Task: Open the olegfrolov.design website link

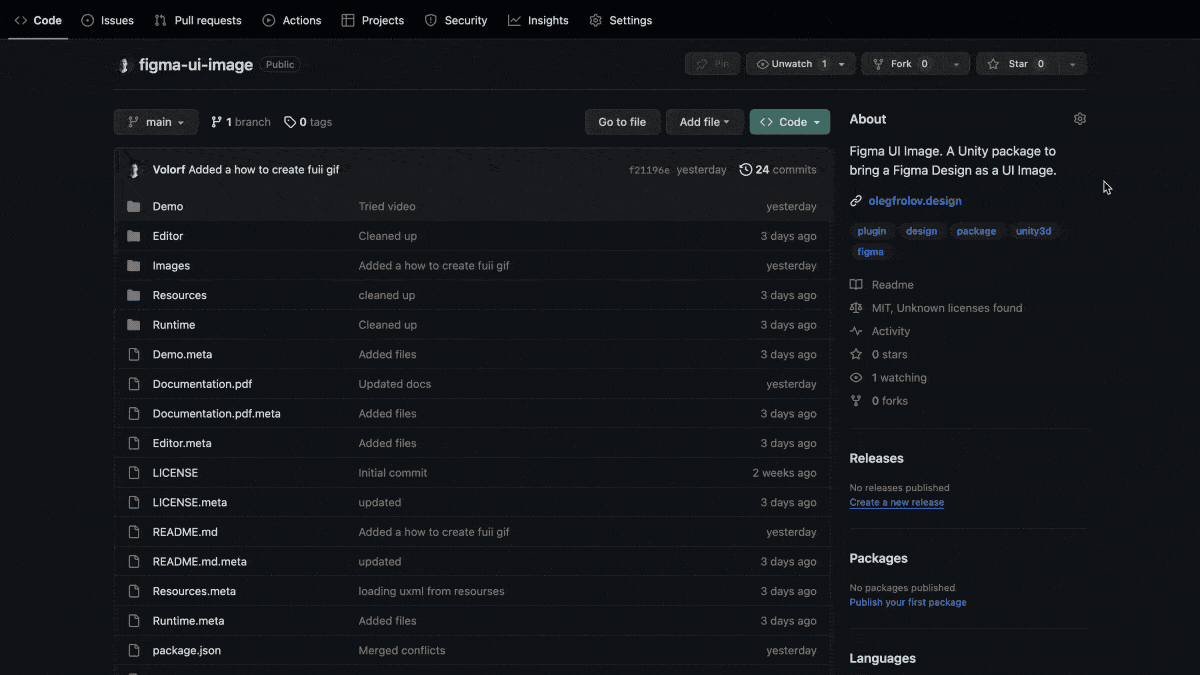Action: (915, 201)
